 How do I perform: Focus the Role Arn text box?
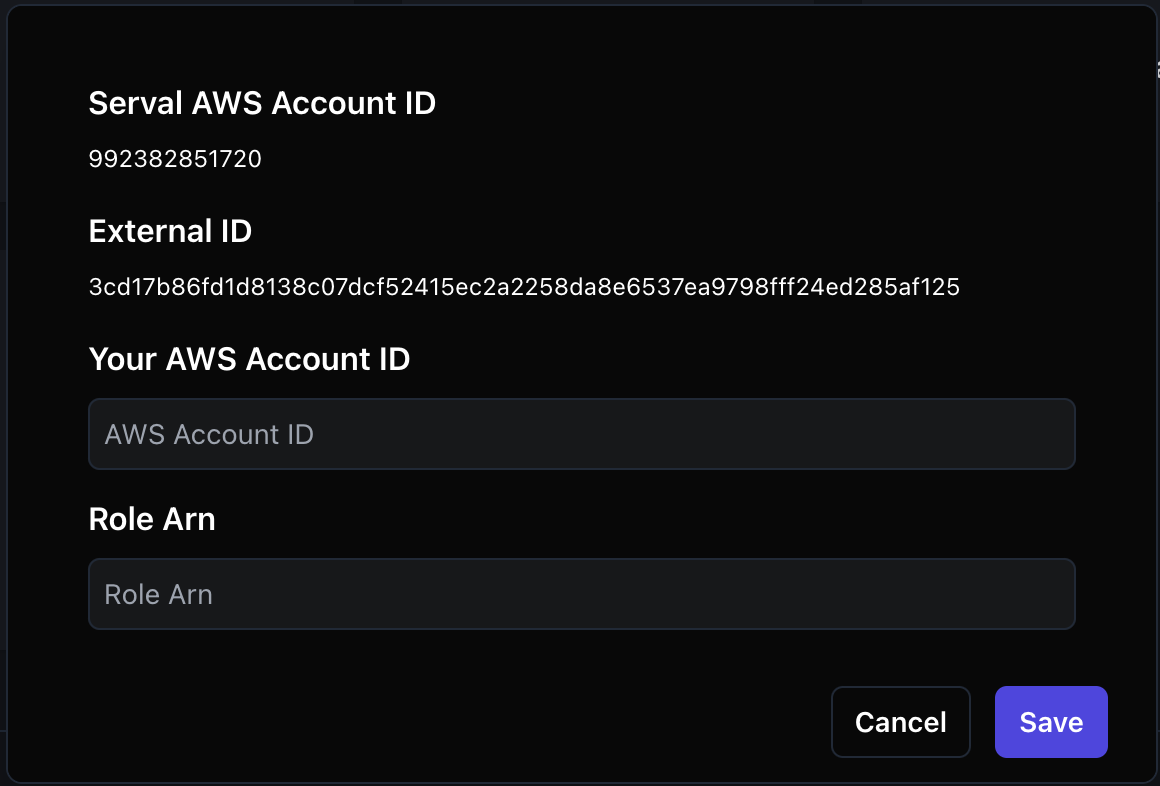click(581, 594)
